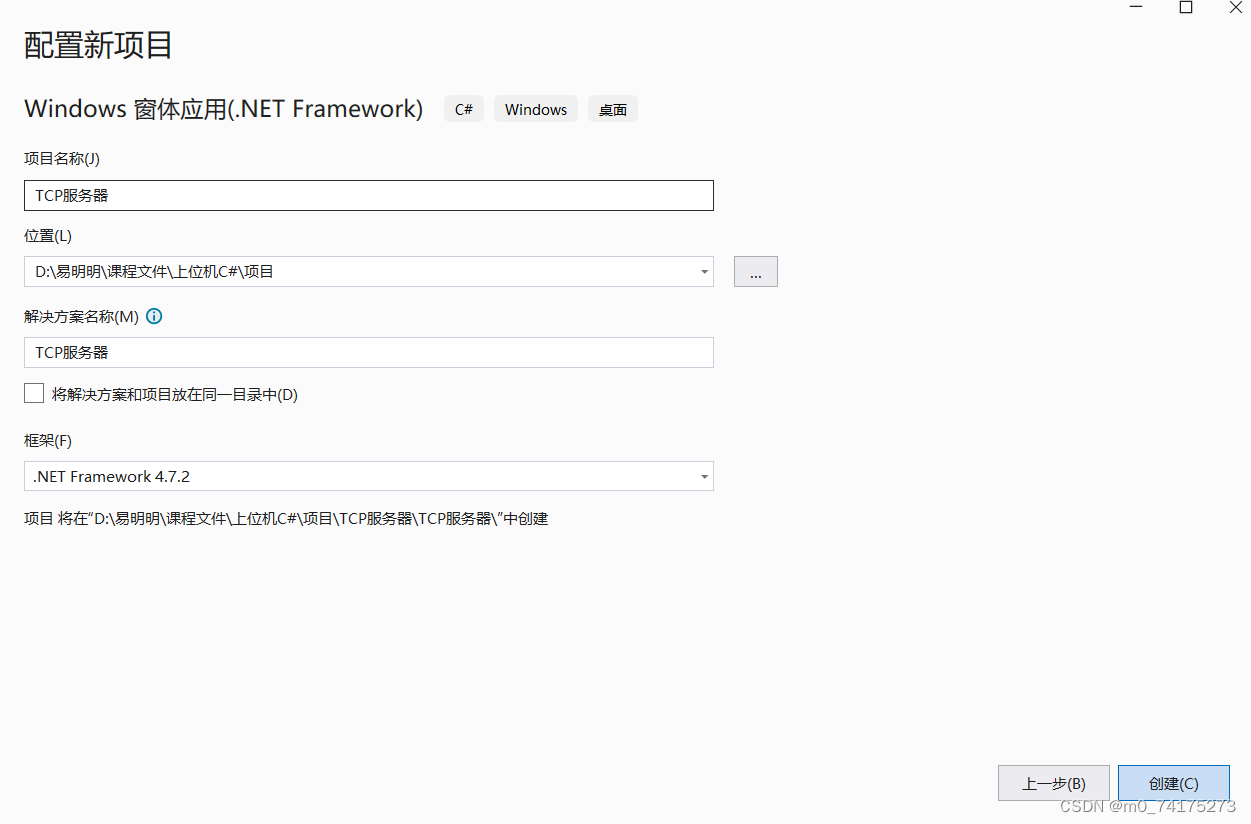Viewport: 1251px width, 824px height.
Task: Select the 桌面 project type tag
Action: [612, 109]
